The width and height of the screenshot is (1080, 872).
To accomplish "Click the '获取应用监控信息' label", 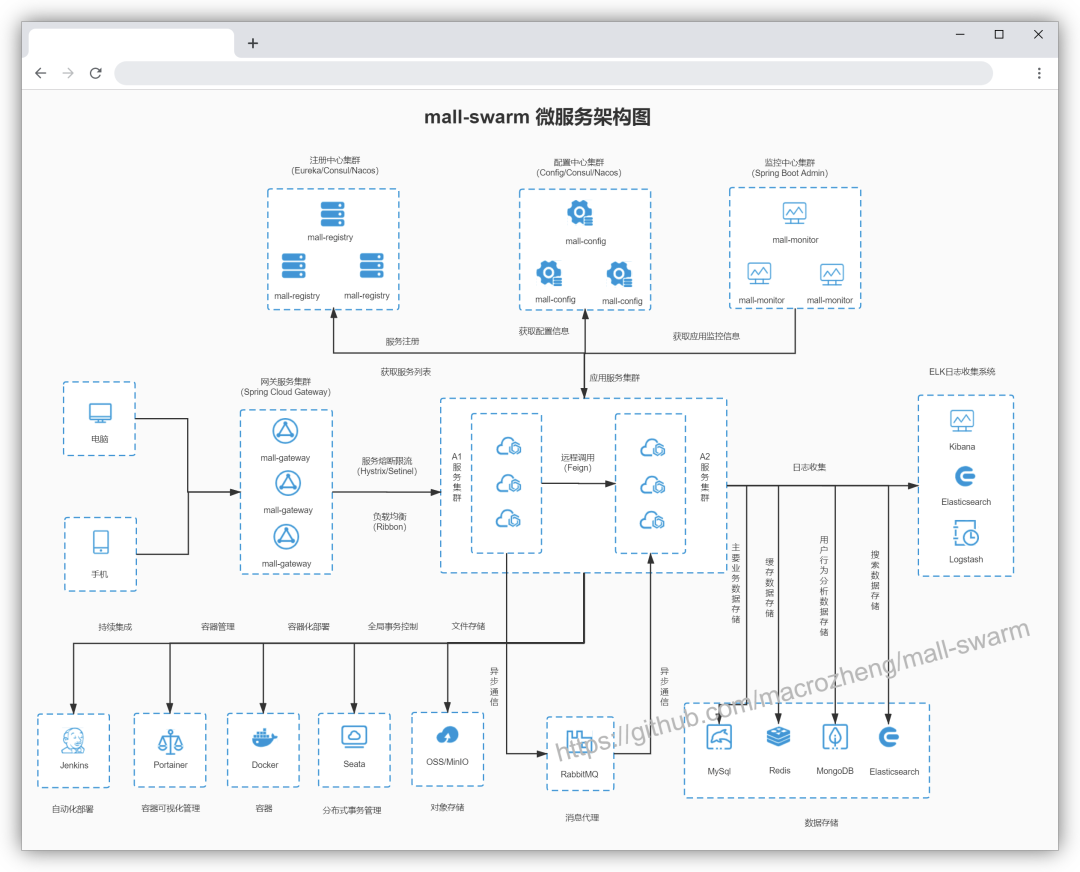I will tap(706, 337).
